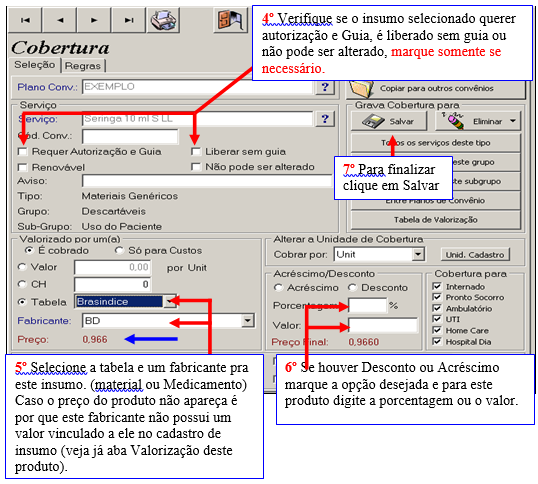Open Plano Conv. lookup question mark
Viewport: 538px width, 484px height.
pyautogui.click(x=325, y=87)
